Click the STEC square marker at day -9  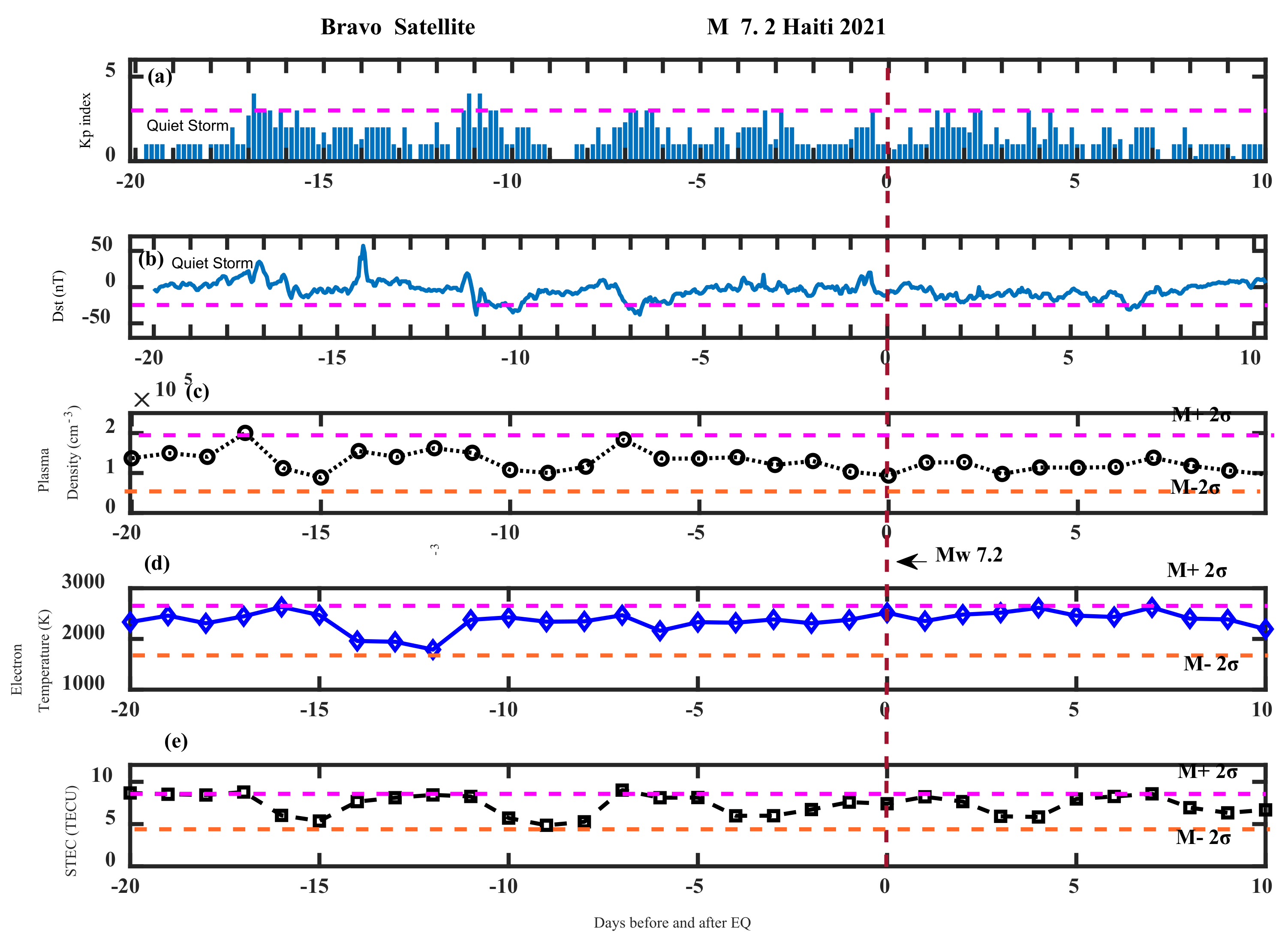(546, 825)
